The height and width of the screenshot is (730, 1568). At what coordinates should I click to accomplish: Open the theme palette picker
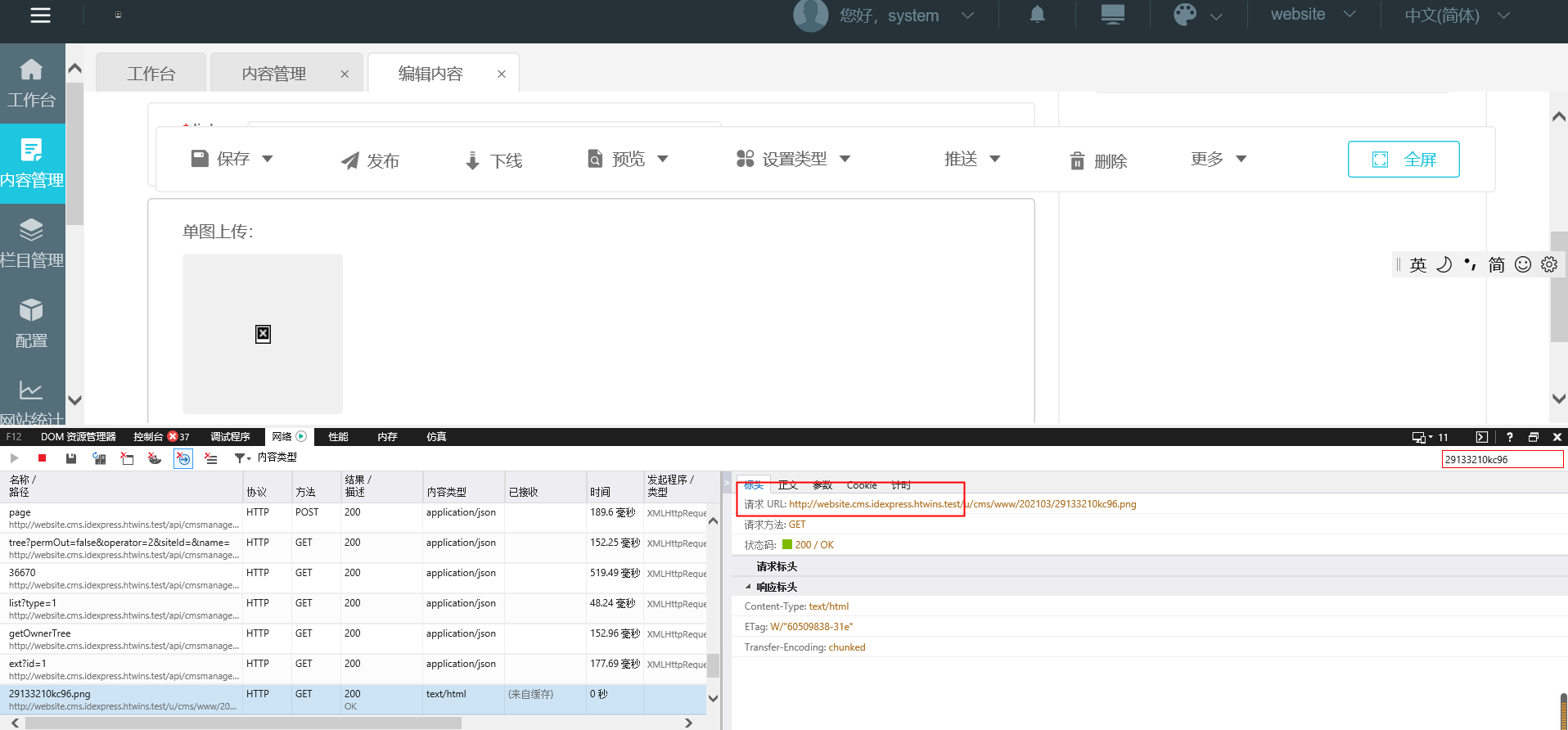pos(1185,15)
